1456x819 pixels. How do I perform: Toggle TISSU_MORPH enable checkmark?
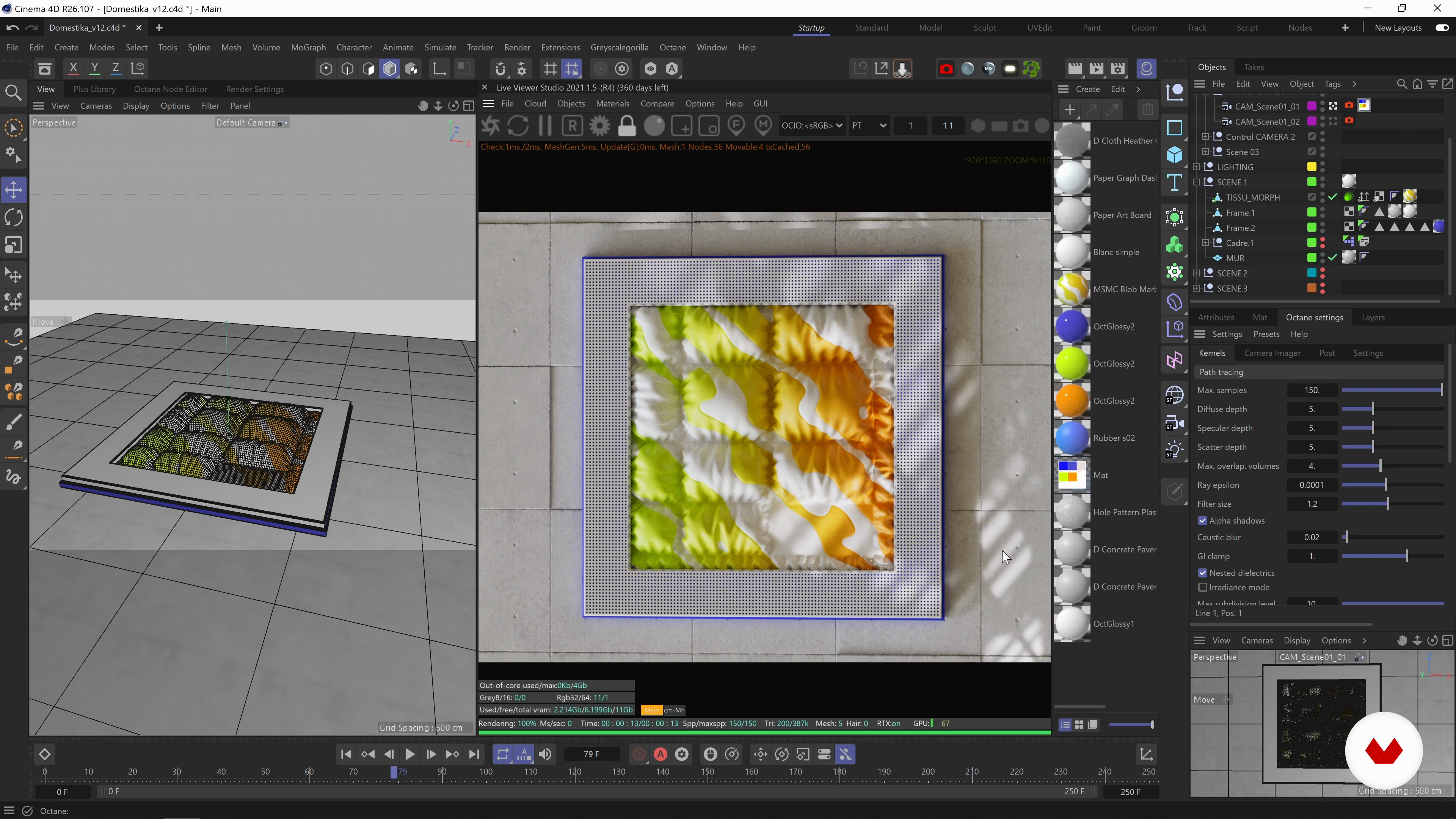click(x=1333, y=197)
